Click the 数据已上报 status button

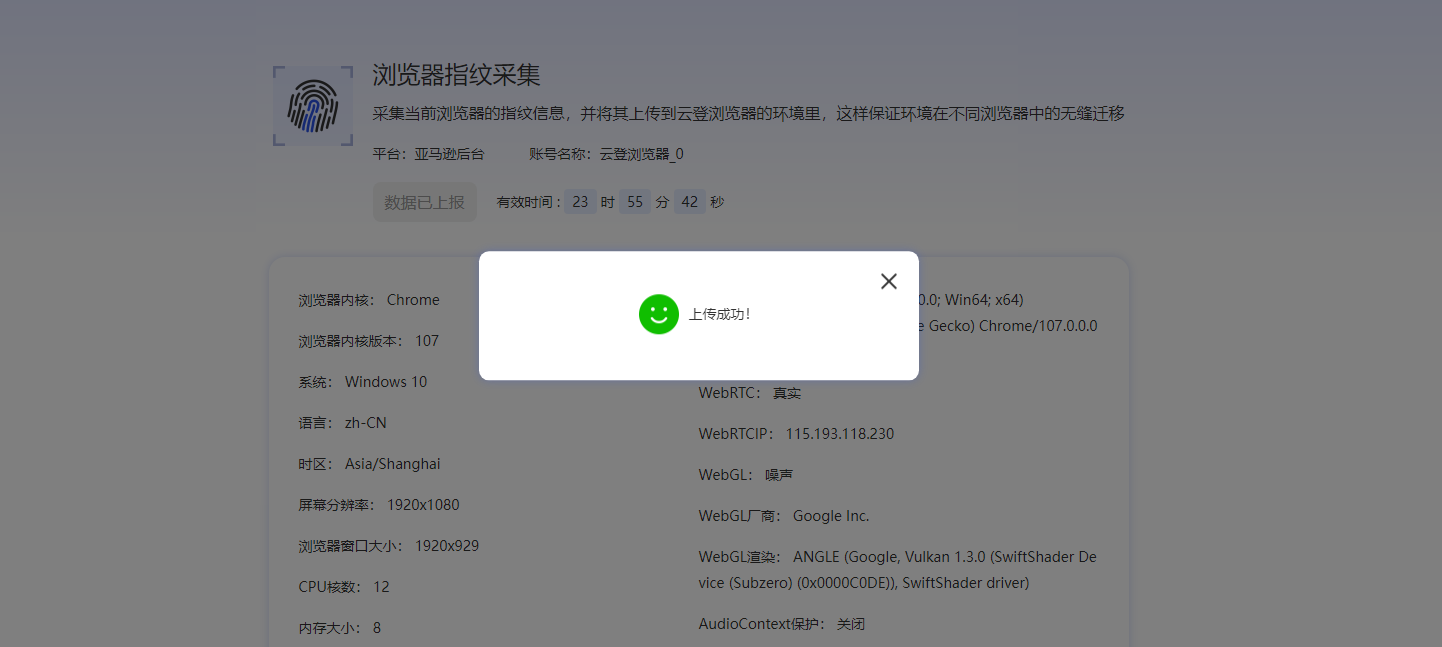point(424,201)
